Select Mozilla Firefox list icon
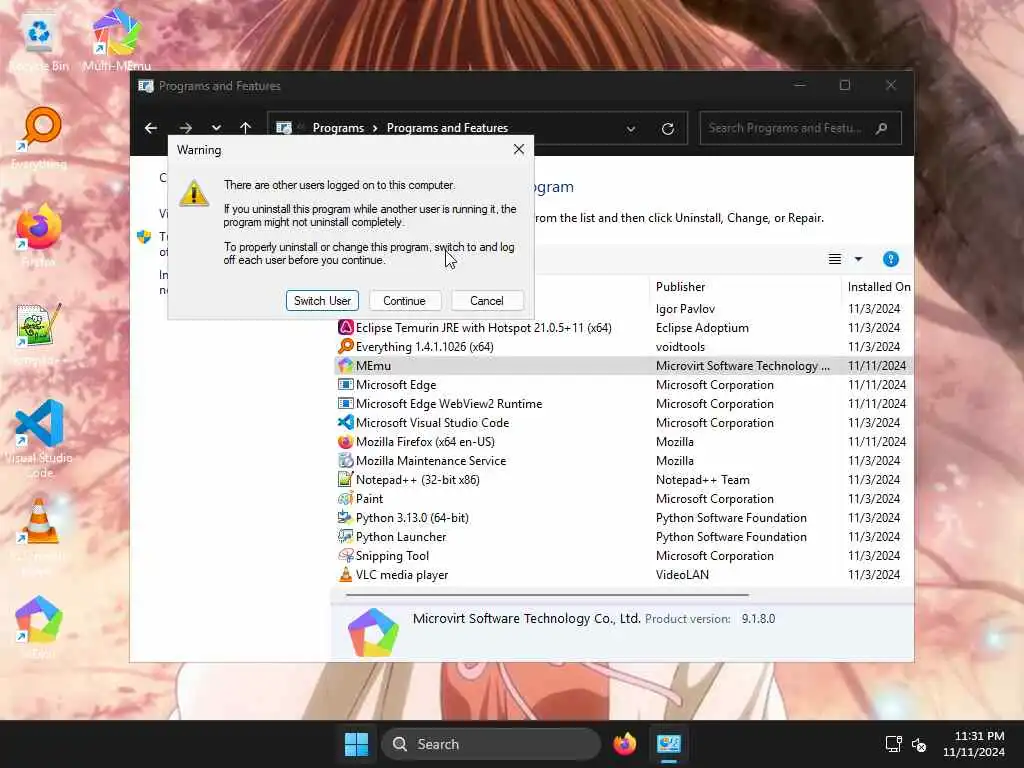Viewport: 1024px width, 768px height. click(345, 441)
